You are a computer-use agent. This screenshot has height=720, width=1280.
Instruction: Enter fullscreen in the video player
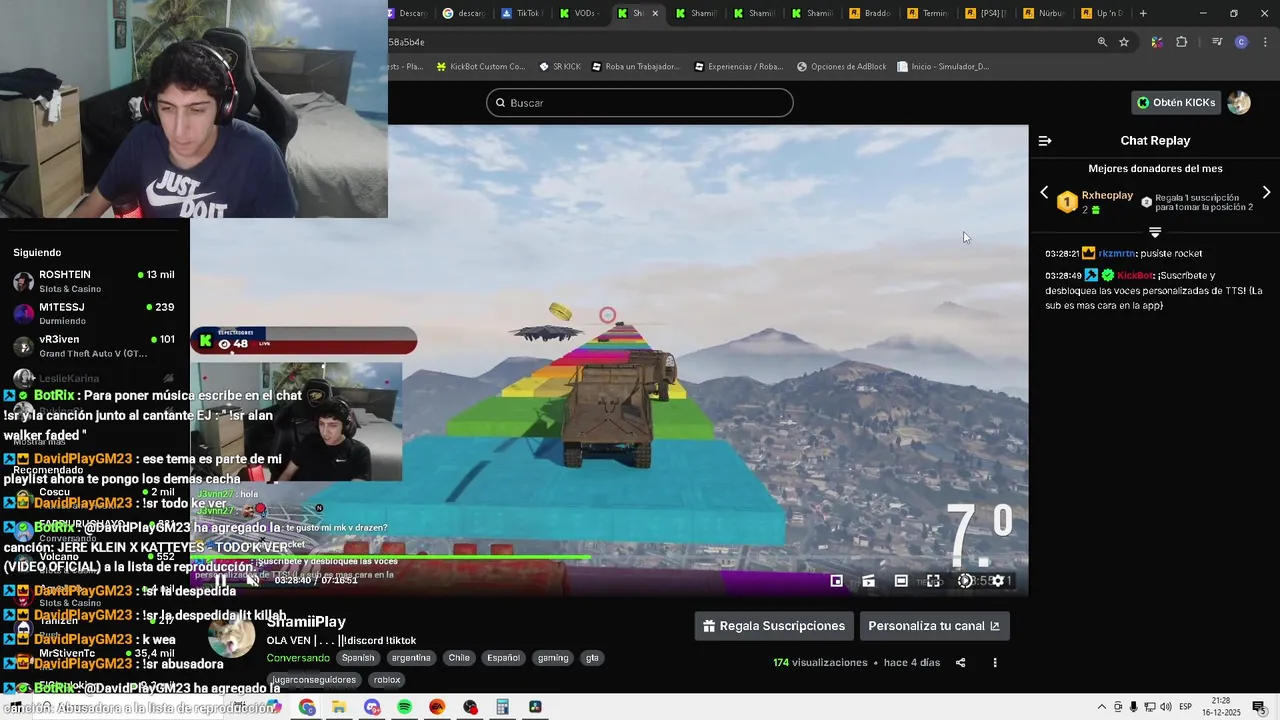(x=933, y=581)
